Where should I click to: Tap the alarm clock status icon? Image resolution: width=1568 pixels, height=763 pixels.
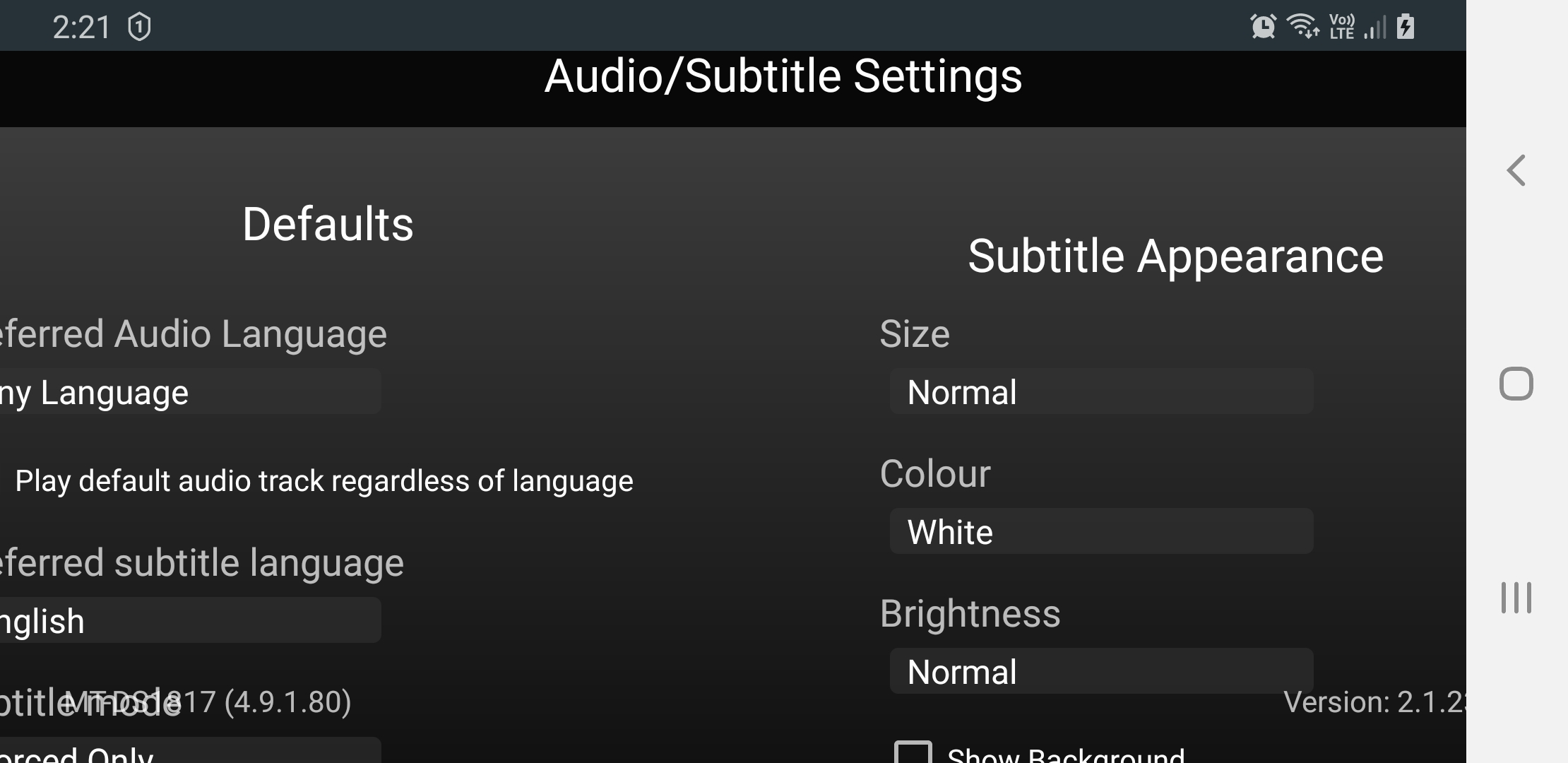pyautogui.click(x=1263, y=27)
